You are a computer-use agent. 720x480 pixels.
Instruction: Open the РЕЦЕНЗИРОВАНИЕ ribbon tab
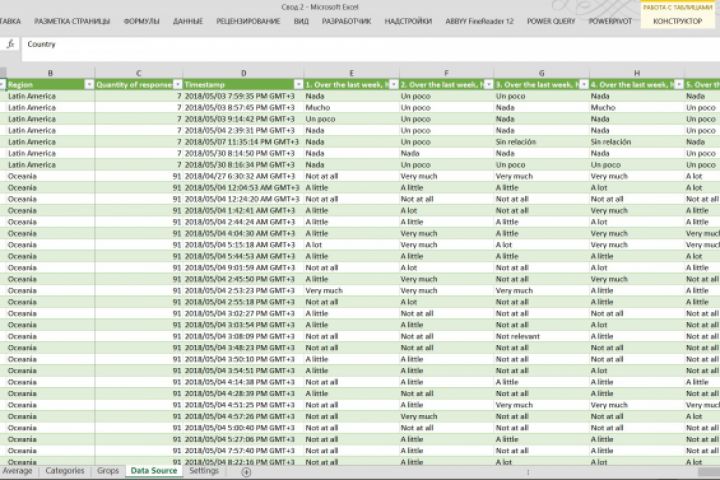pyautogui.click(x=248, y=21)
